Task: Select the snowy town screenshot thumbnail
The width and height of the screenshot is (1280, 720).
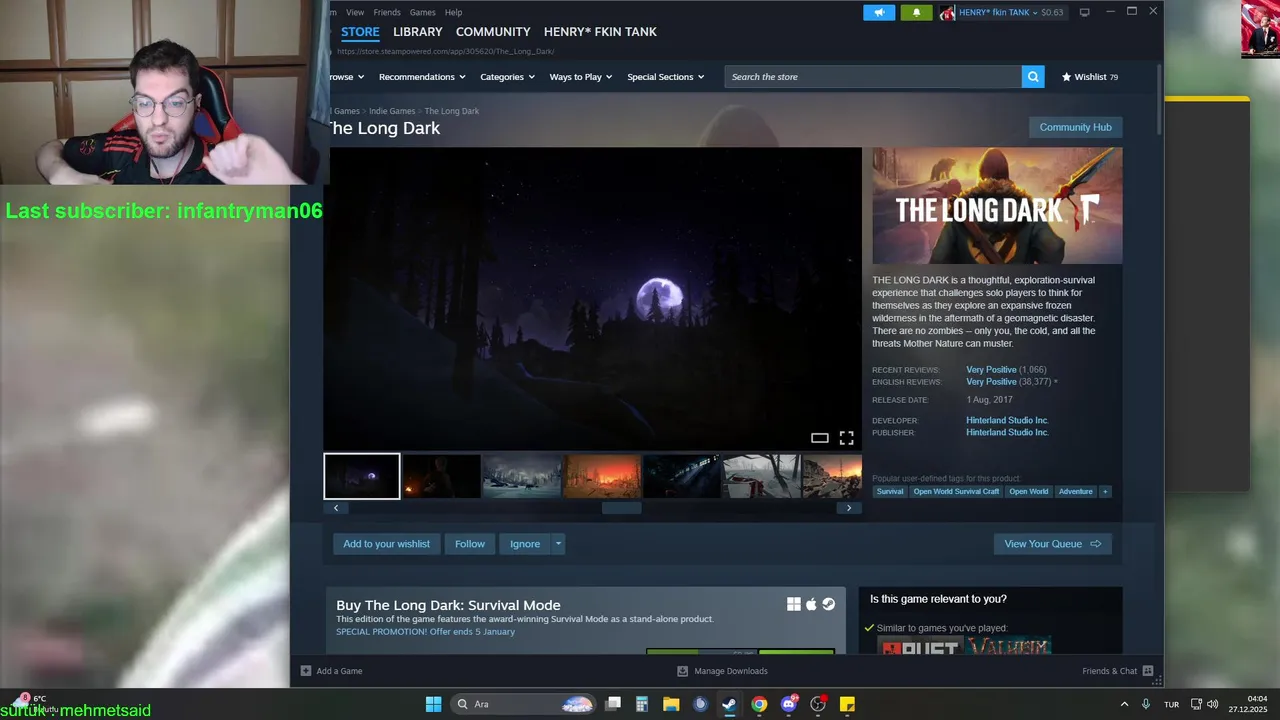Action: 522,476
